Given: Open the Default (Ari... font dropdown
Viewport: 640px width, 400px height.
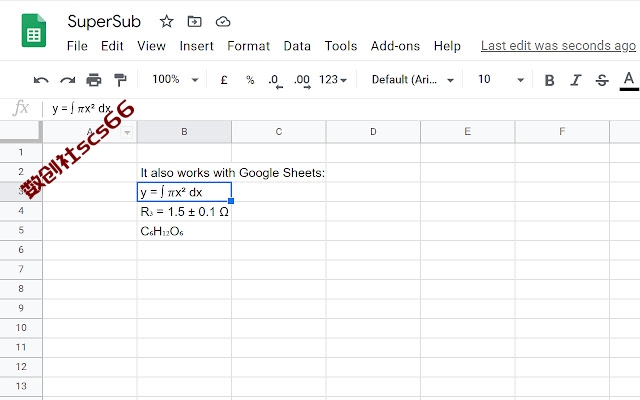Looking at the screenshot, I should tap(412, 80).
